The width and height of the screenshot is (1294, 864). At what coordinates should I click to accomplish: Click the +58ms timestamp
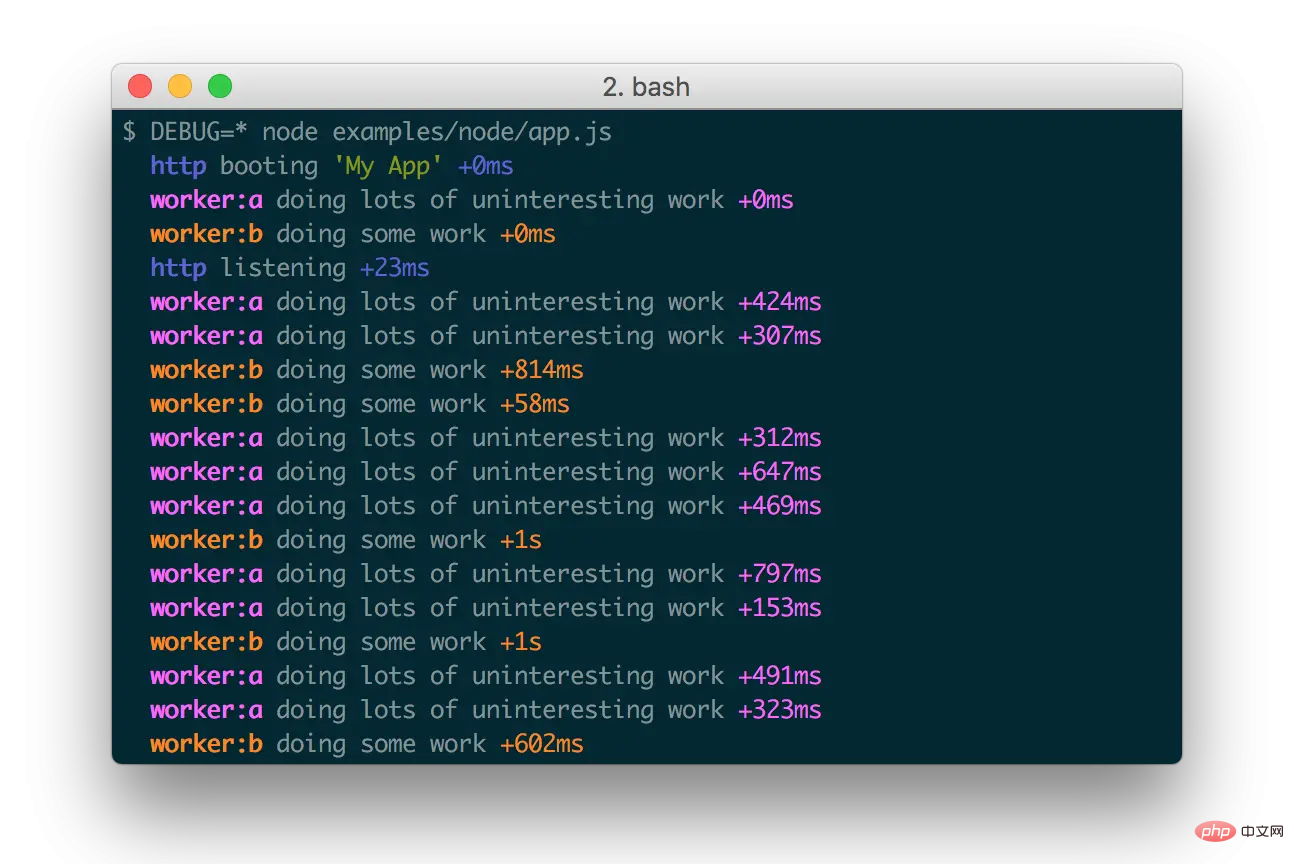coord(535,404)
